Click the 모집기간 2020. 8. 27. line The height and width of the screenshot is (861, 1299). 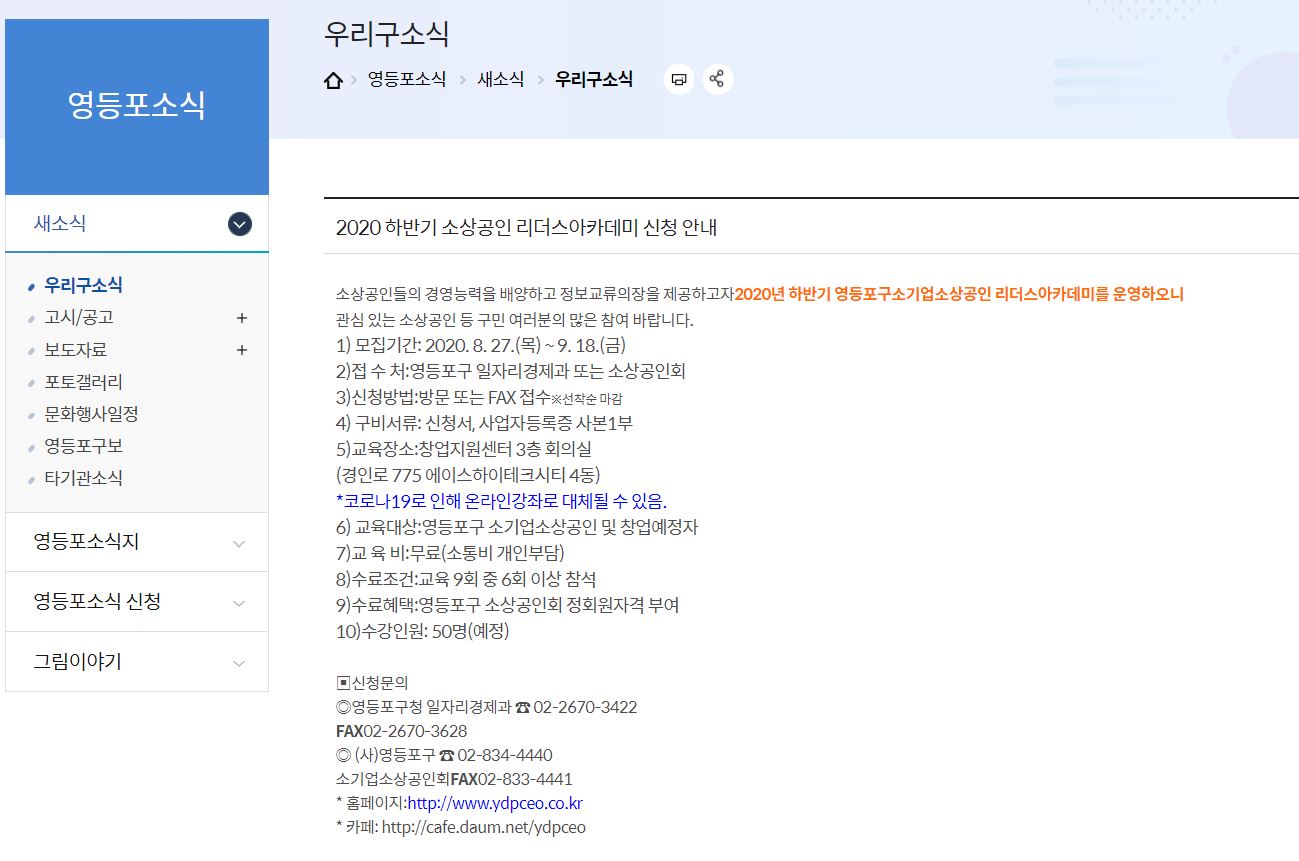pos(480,345)
